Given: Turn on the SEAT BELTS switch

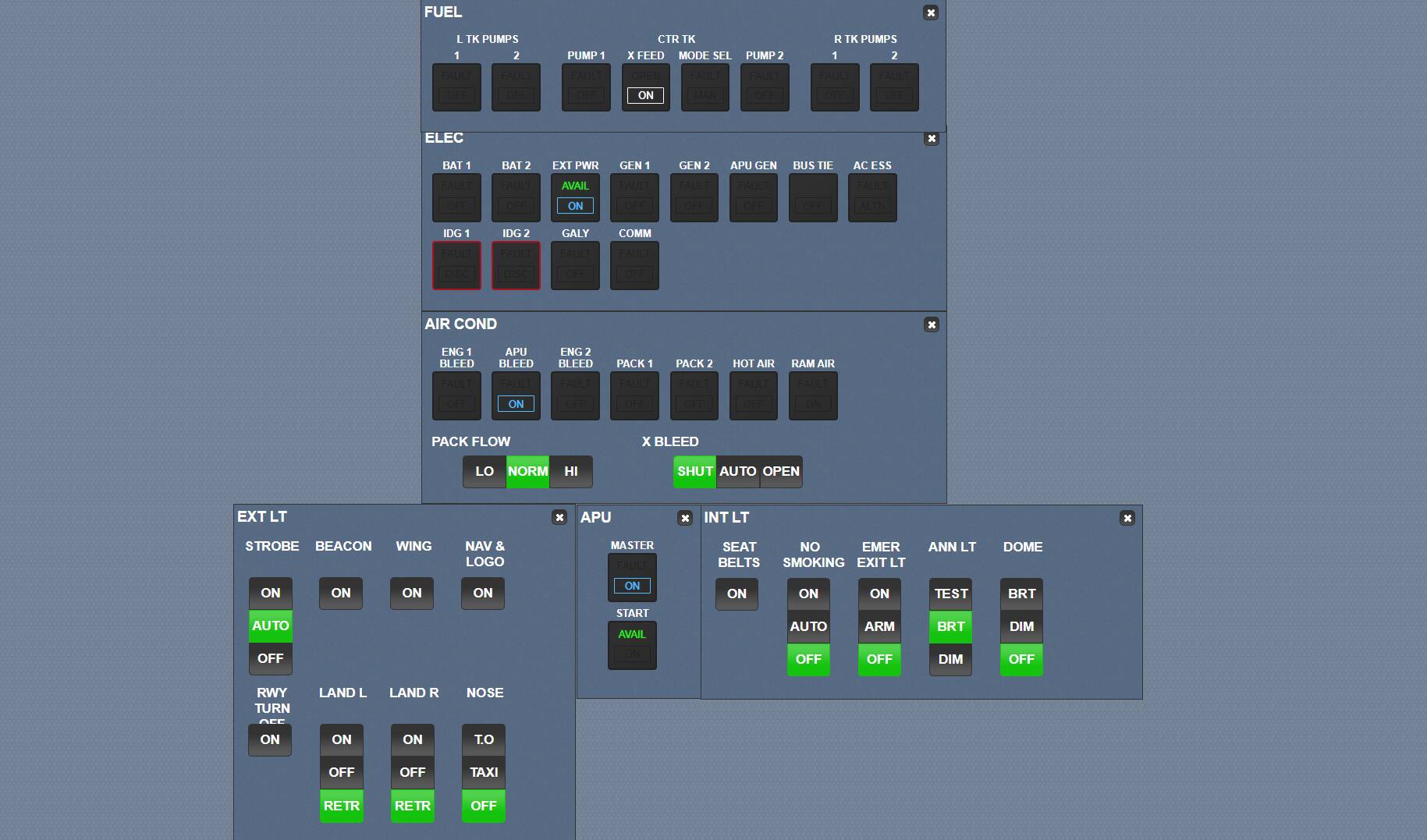Looking at the screenshot, I should (736, 594).
